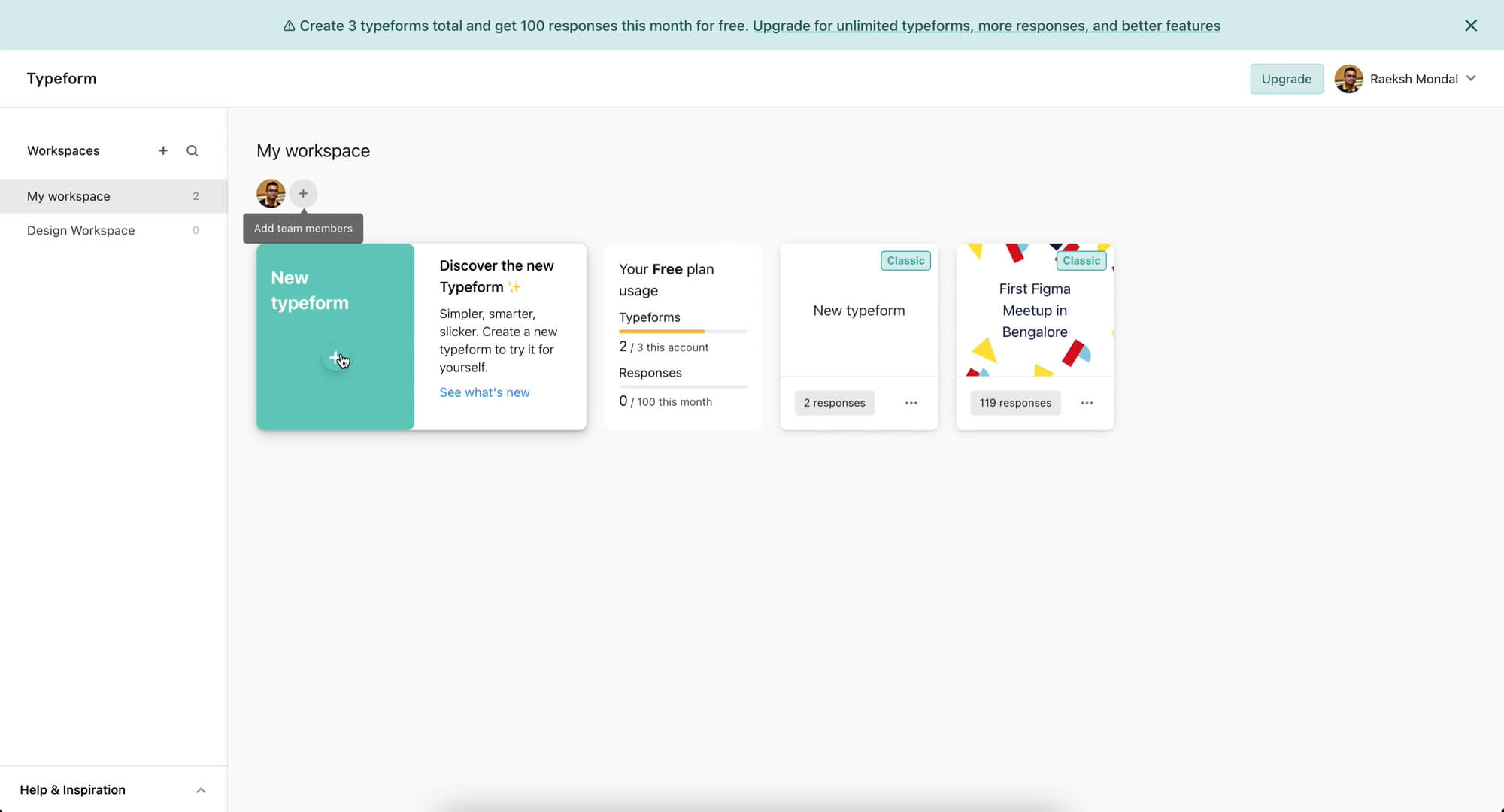Select Design Workspace in the sidebar
The height and width of the screenshot is (812, 1504).
81,230
